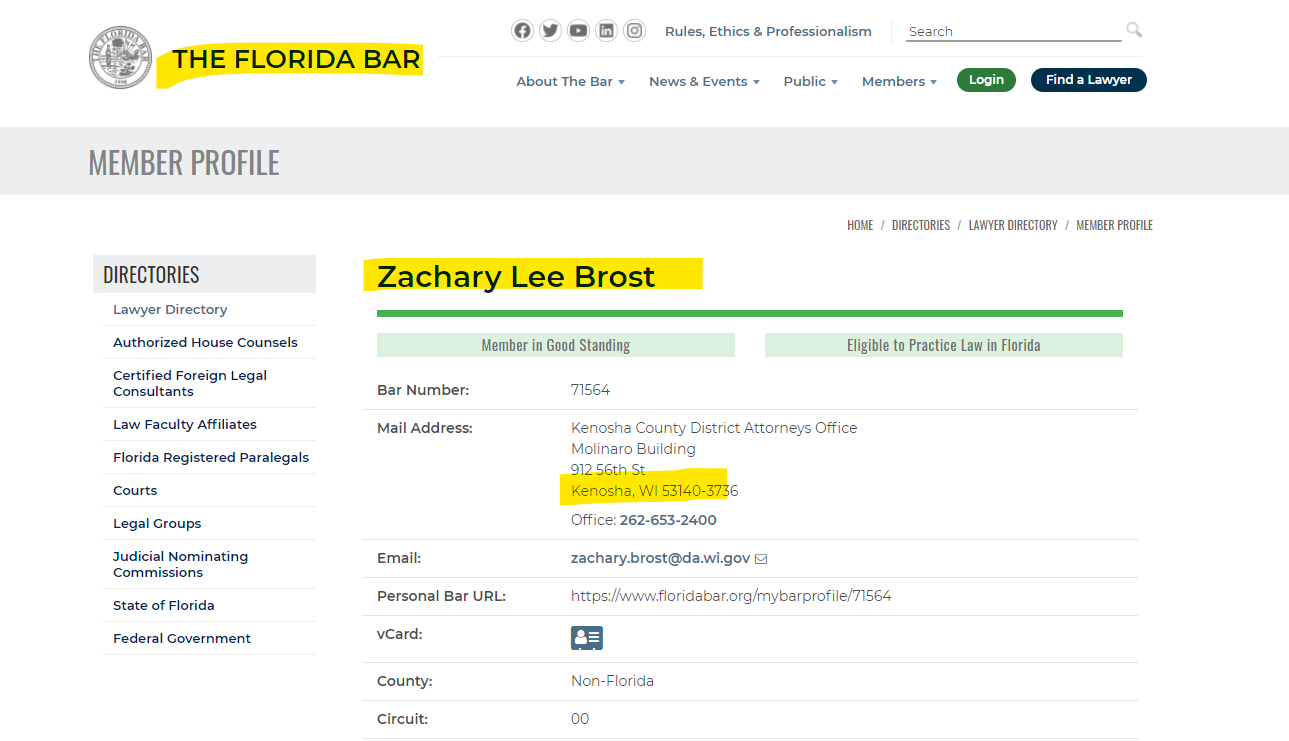
Task: Download the vCard icon
Action: coord(587,638)
